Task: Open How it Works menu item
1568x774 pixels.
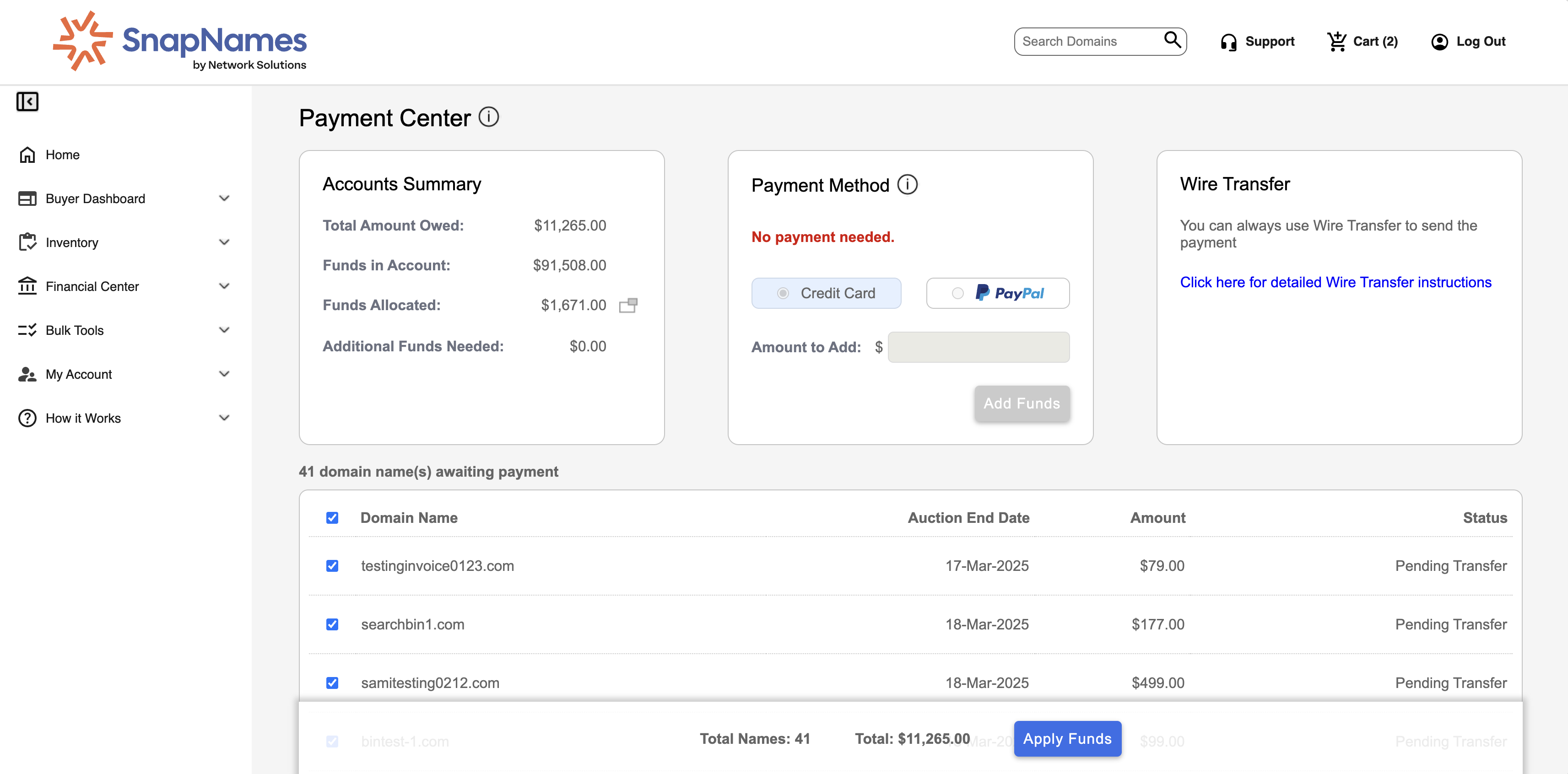Action: click(83, 418)
